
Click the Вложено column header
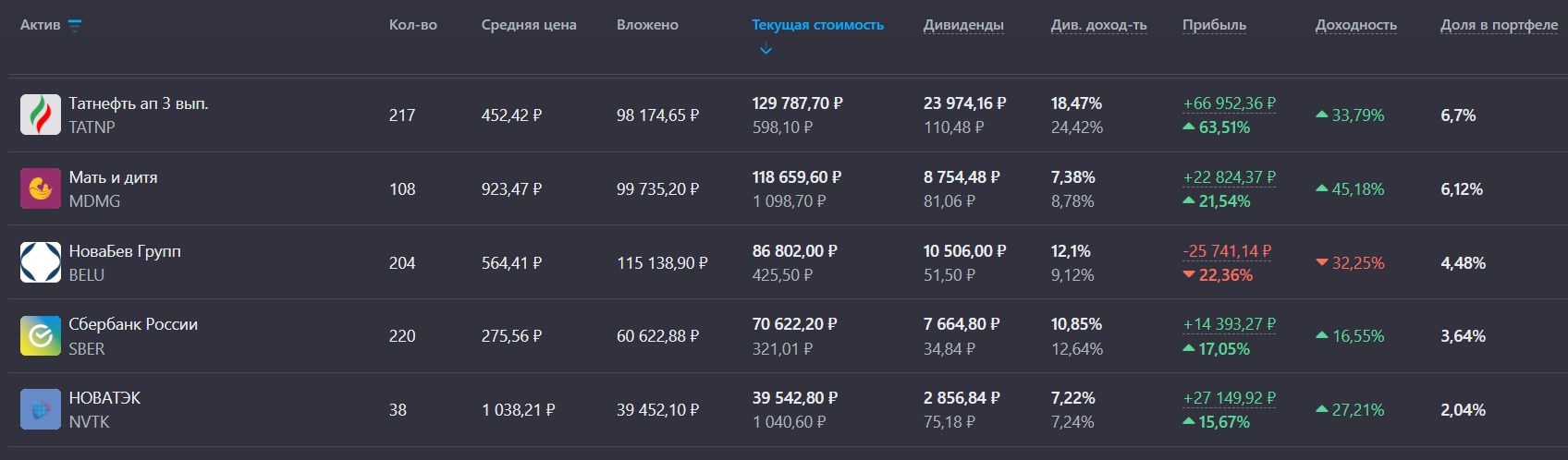pyautogui.click(x=647, y=25)
